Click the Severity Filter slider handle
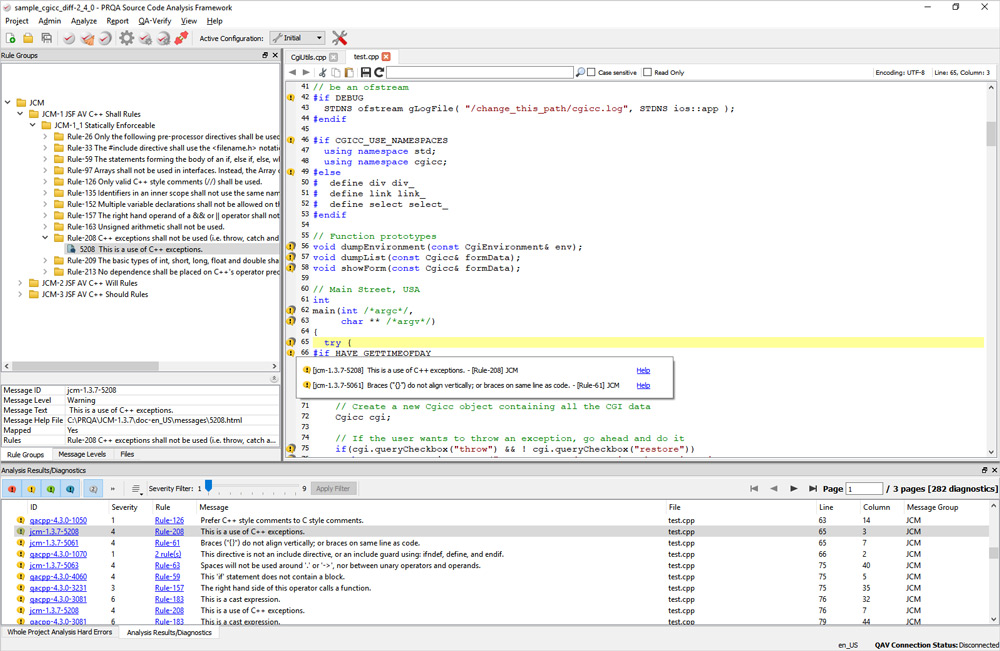 click(208, 487)
